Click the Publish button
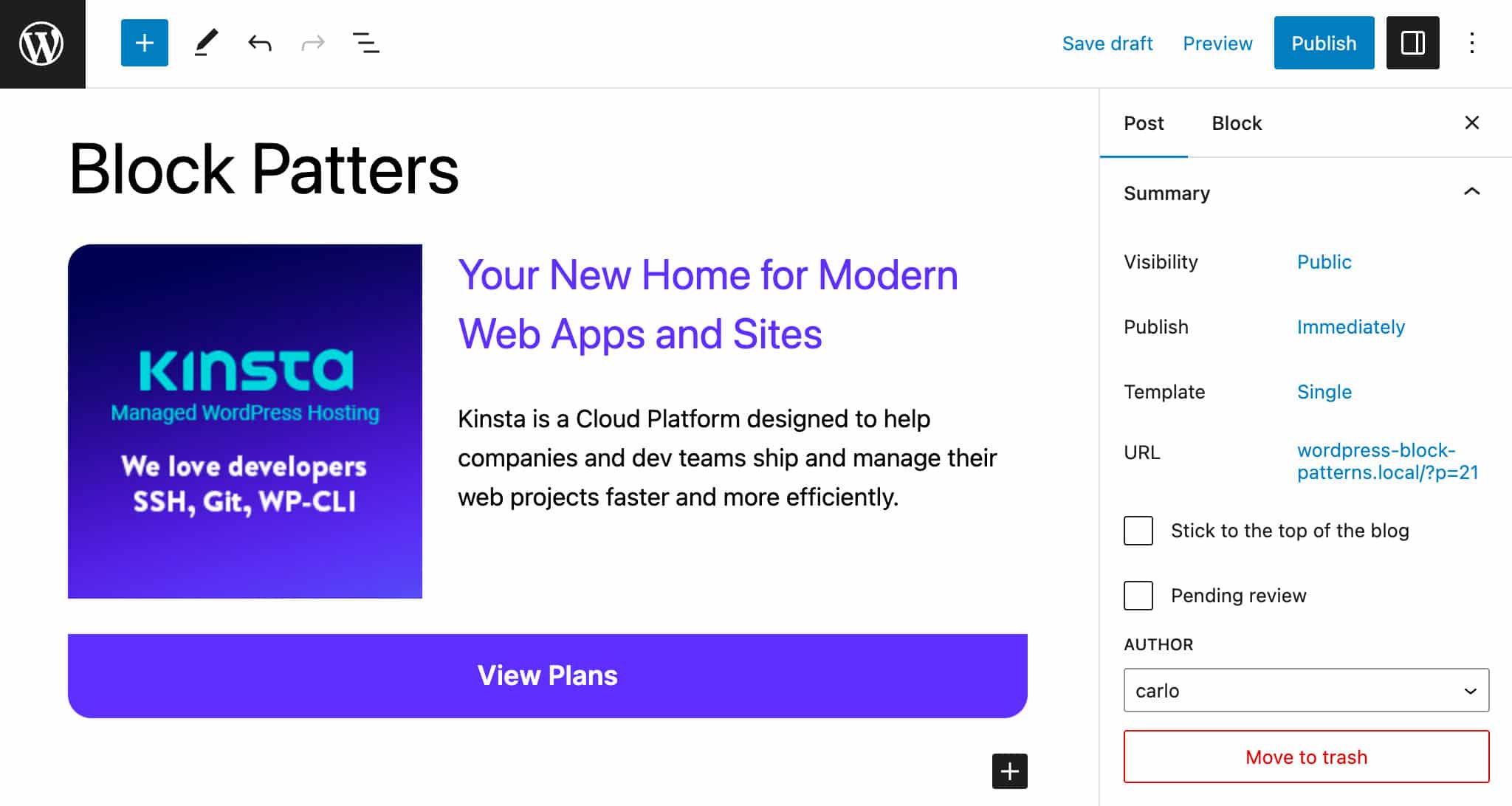1512x806 pixels. tap(1323, 43)
